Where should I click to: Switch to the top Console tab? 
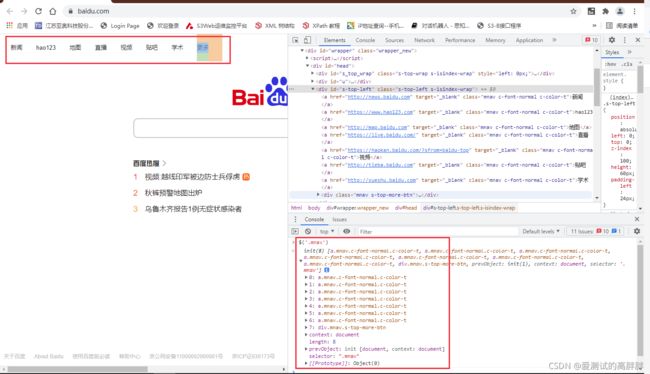click(x=365, y=40)
